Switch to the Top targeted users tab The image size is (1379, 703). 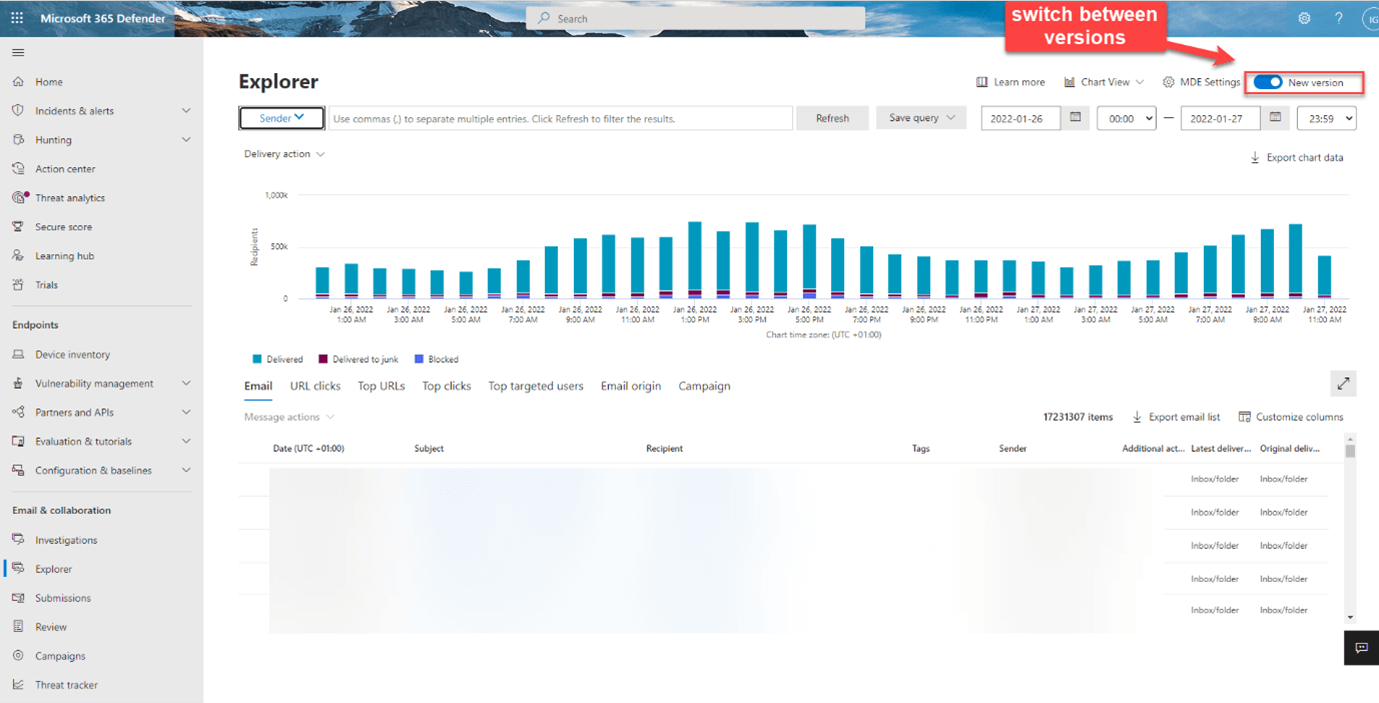(535, 386)
